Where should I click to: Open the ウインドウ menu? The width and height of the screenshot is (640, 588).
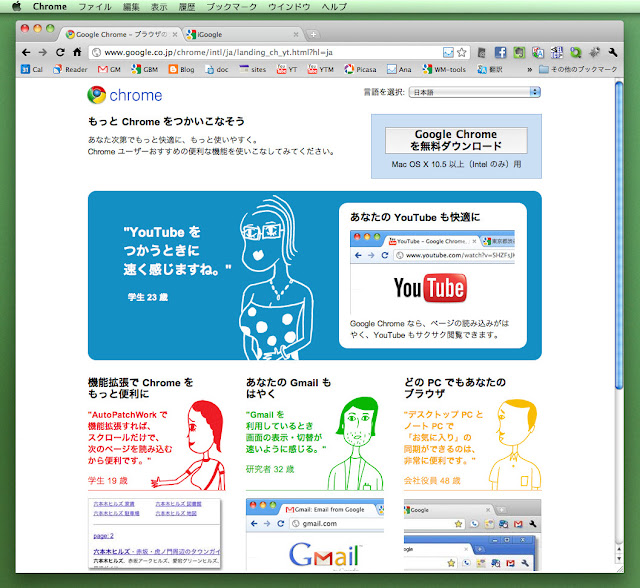pyautogui.click(x=289, y=7)
